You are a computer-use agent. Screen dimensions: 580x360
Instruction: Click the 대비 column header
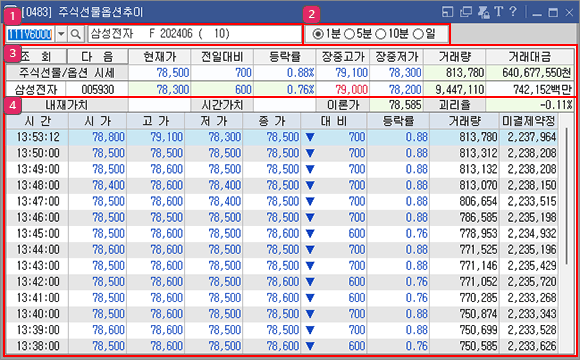334,121
